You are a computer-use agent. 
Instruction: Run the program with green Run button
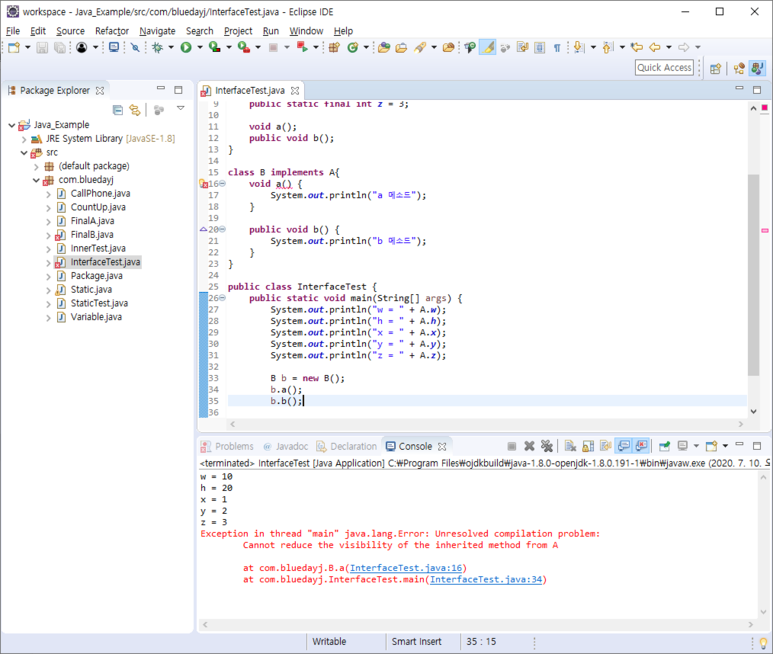click(186, 47)
